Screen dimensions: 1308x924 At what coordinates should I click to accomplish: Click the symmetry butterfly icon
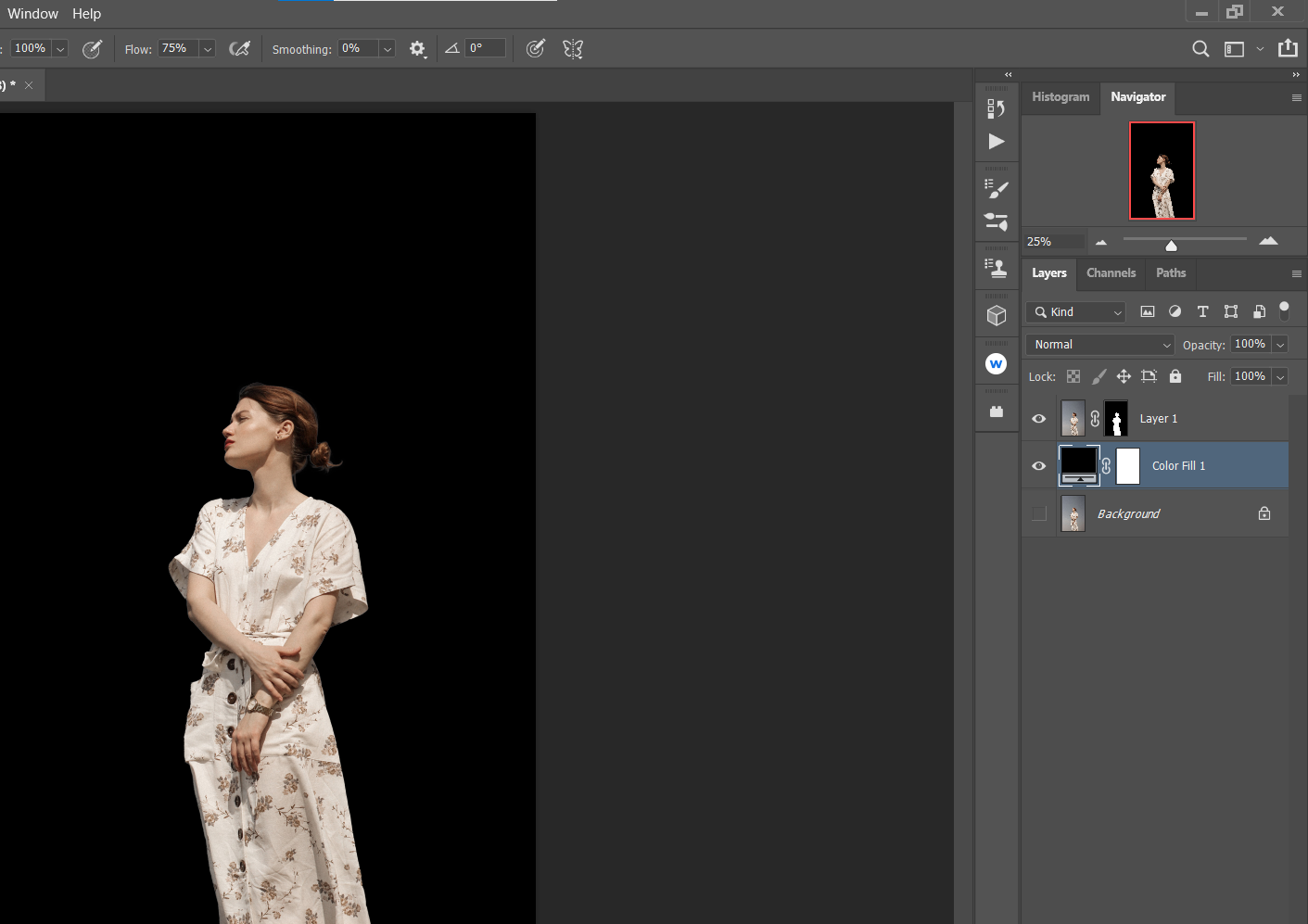[x=573, y=49]
